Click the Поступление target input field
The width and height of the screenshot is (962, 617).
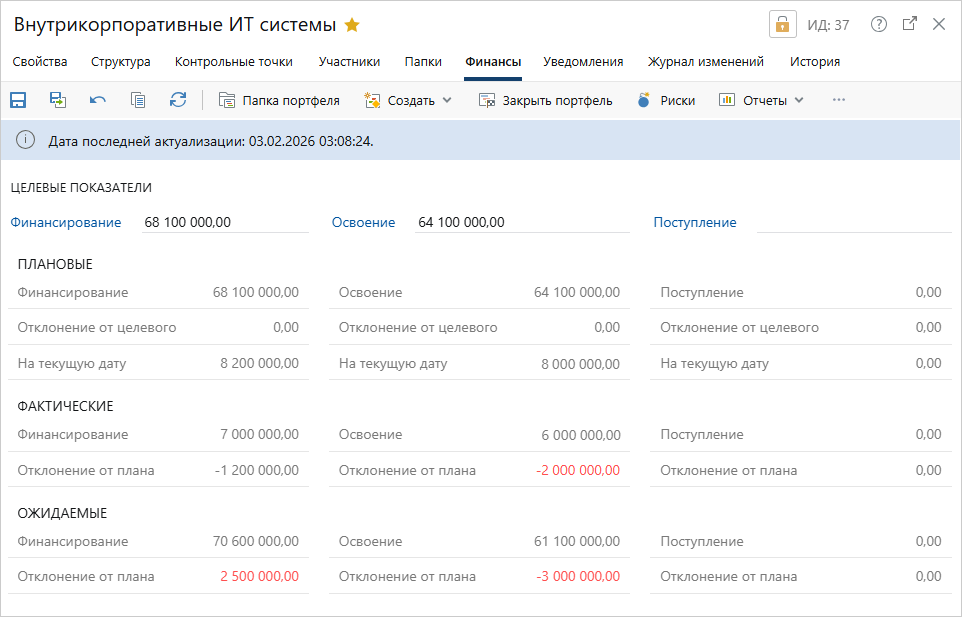click(x=853, y=223)
